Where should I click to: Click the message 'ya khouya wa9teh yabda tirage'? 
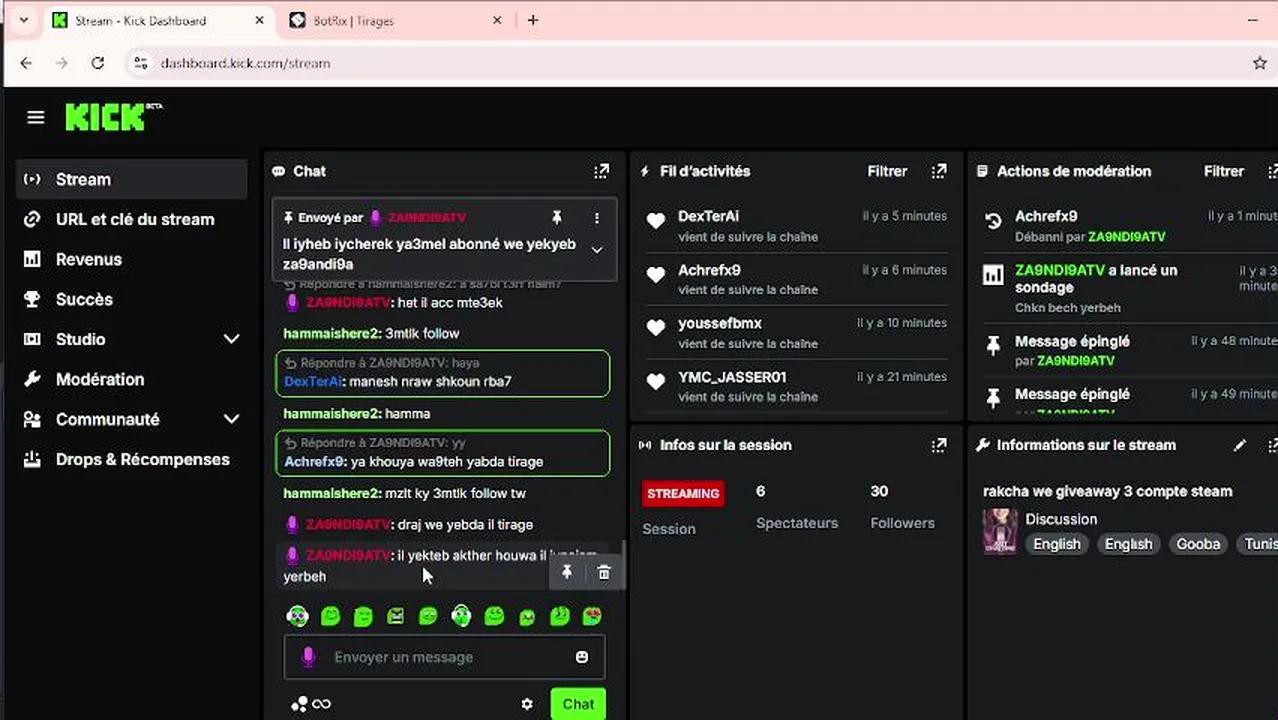click(447, 462)
